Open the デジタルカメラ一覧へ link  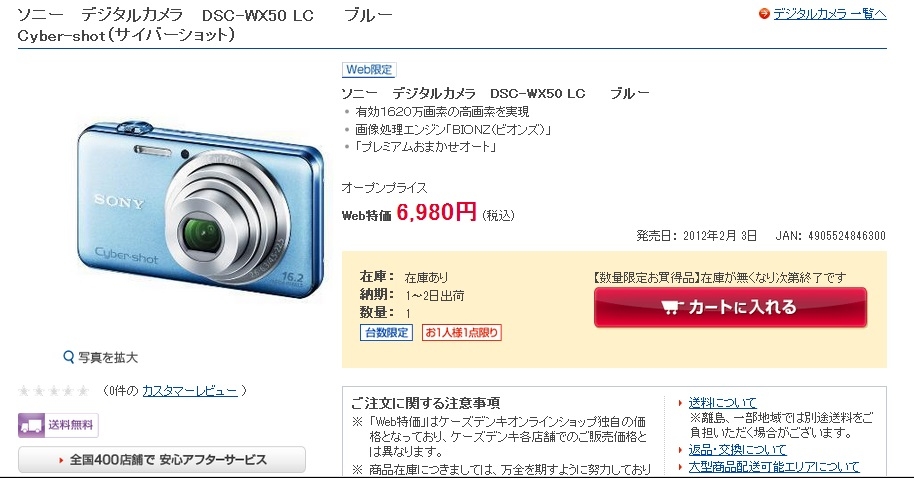[x=829, y=13]
